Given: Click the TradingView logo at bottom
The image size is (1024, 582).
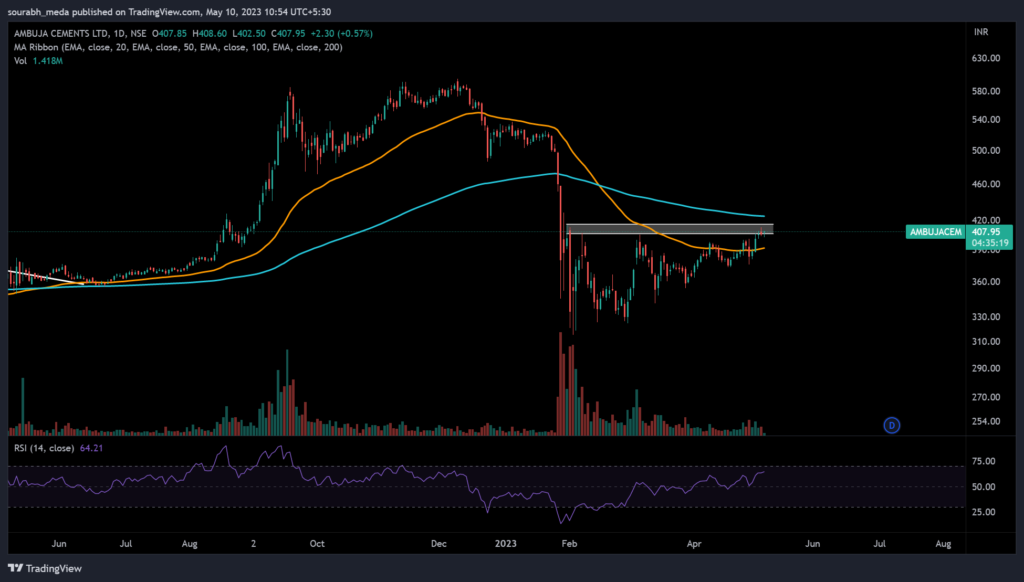Looking at the screenshot, I should pyautogui.click(x=45, y=568).
